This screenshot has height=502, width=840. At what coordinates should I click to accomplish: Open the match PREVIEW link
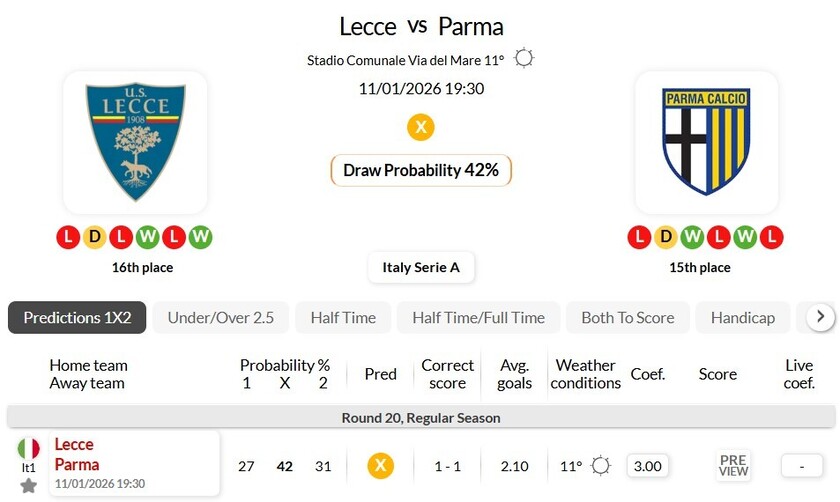733,466
